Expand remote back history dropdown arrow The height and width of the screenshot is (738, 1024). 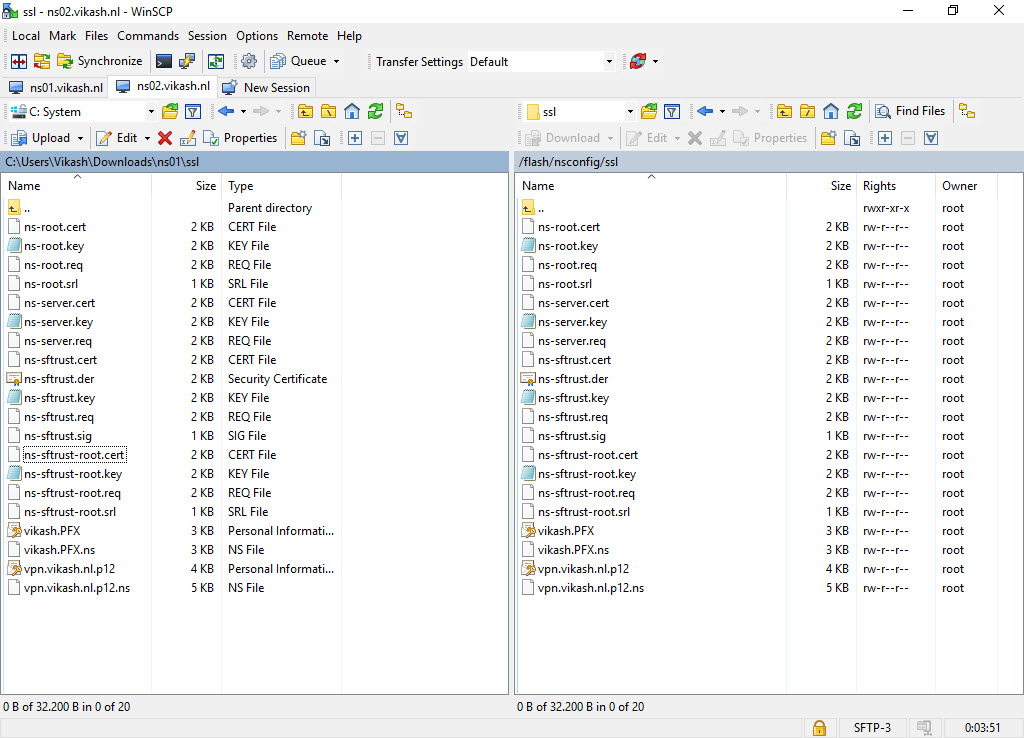722,112
